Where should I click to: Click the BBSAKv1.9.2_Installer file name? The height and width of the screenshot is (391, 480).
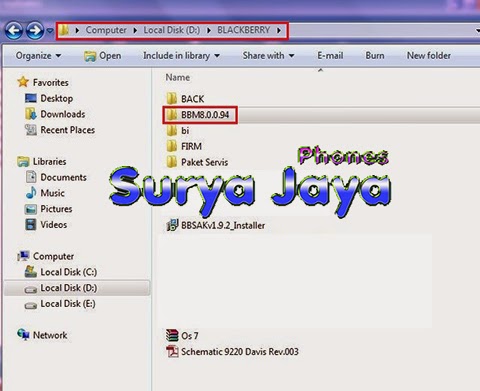[x=223, y=226]
